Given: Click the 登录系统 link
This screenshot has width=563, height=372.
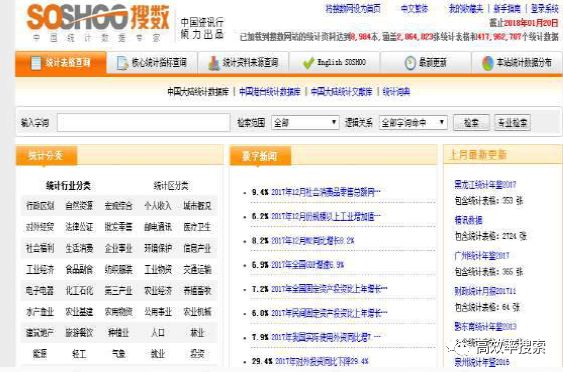Looking at the screenshot, I should click(x=545, y=9).
